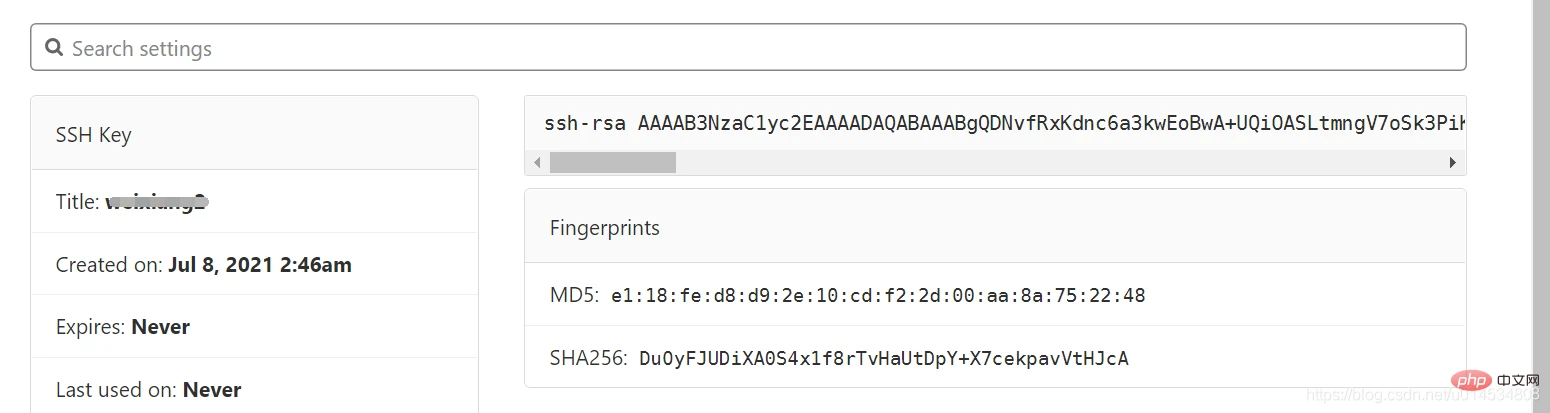
Task: Select the blurred key Title value
Action: point(157,202)
